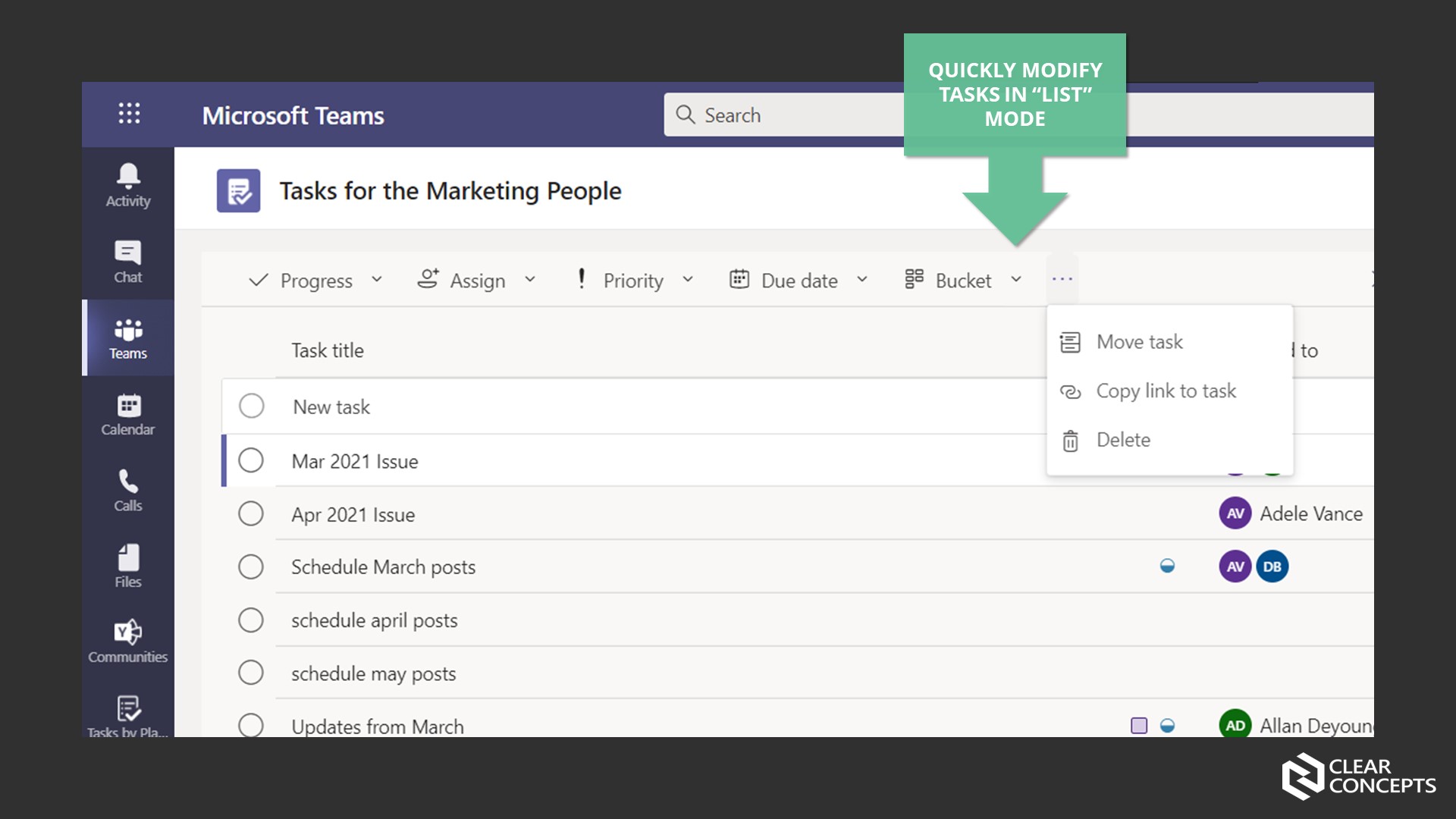Click the Allan Deyoung AD avatar
The image size is (1456, 819).
(x=1235, y=724)
